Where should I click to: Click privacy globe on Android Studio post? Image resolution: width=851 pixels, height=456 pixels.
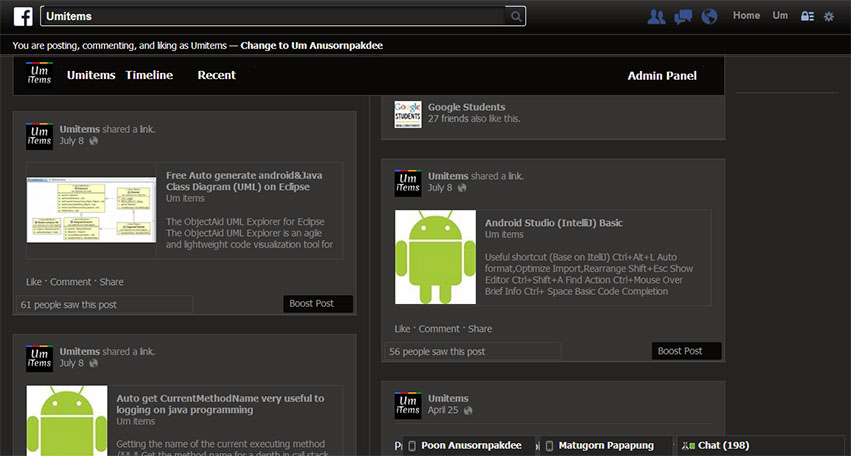click(462, 188)
